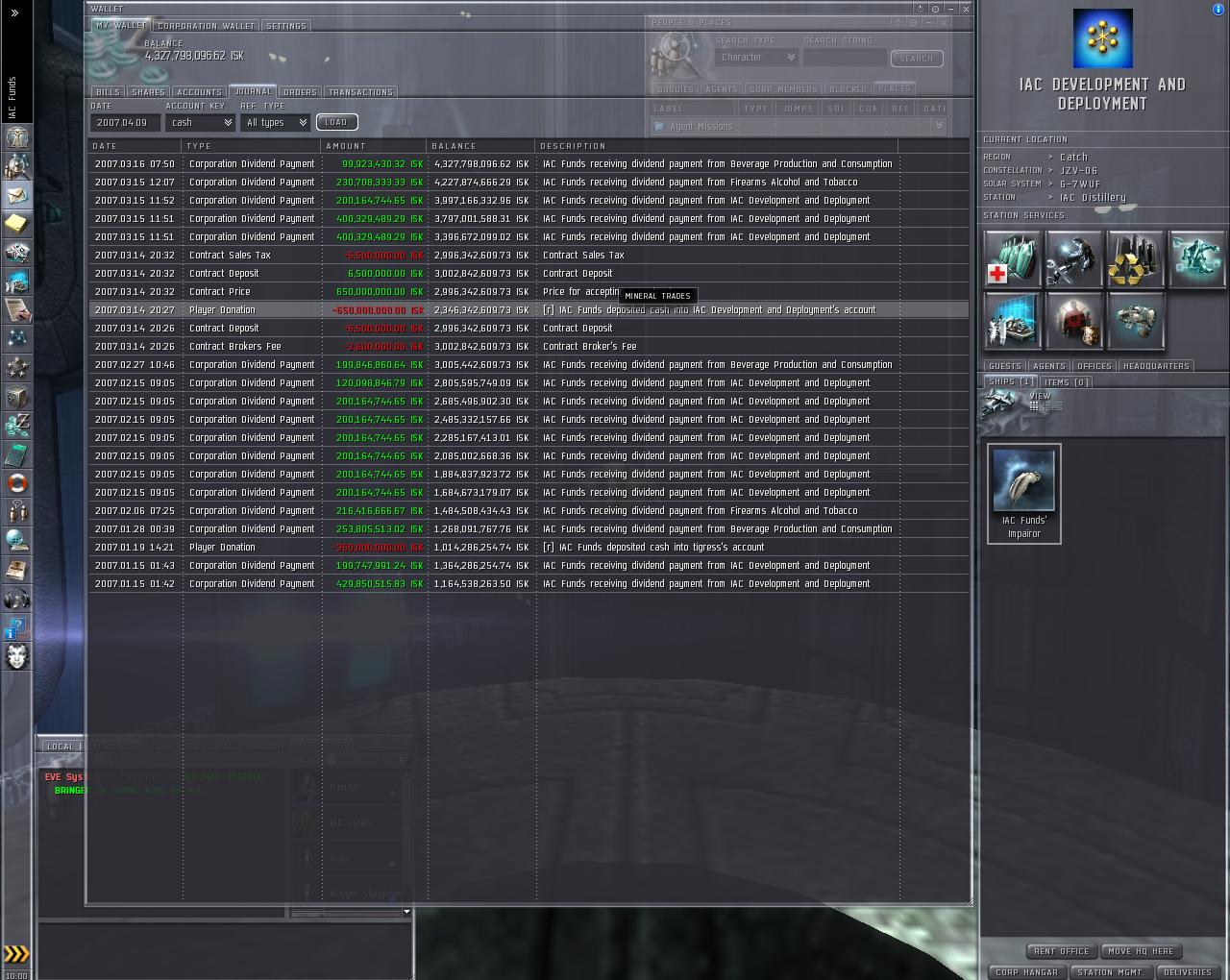
Task: Switch to the Items [0] tab
Action: [x=1067, y=382]
